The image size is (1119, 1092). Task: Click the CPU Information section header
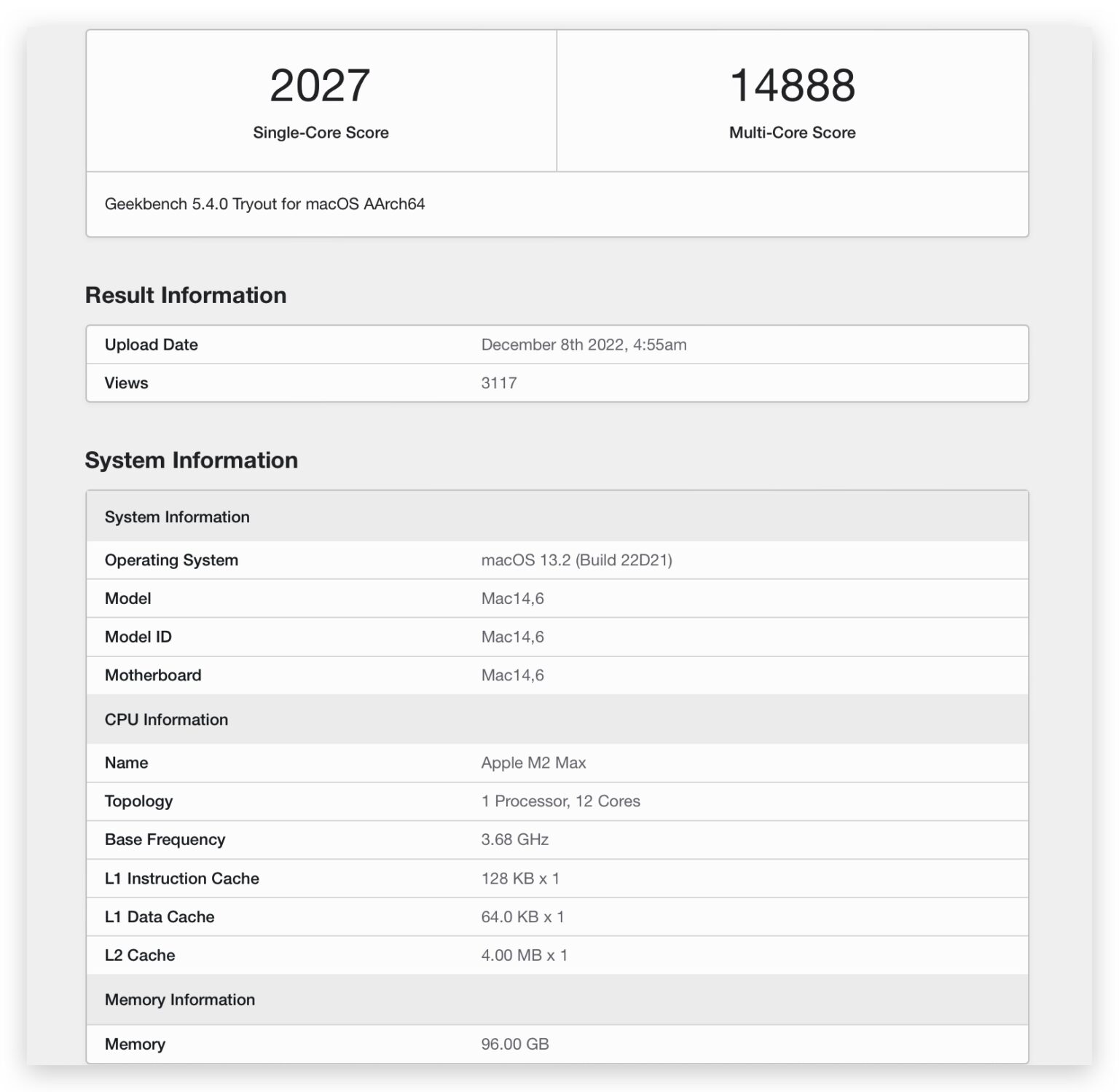(x=557, y=719)
